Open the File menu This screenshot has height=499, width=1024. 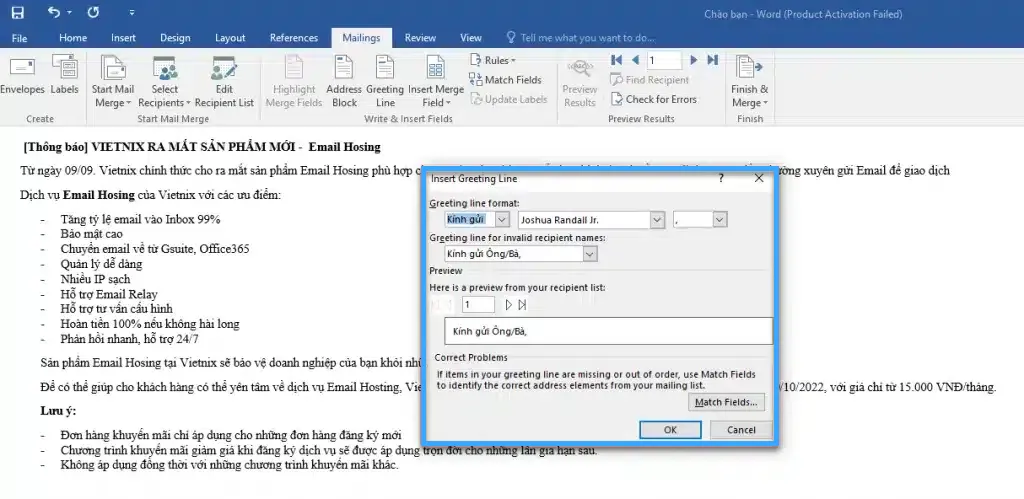pyautogui.click(x=20, y=38)
